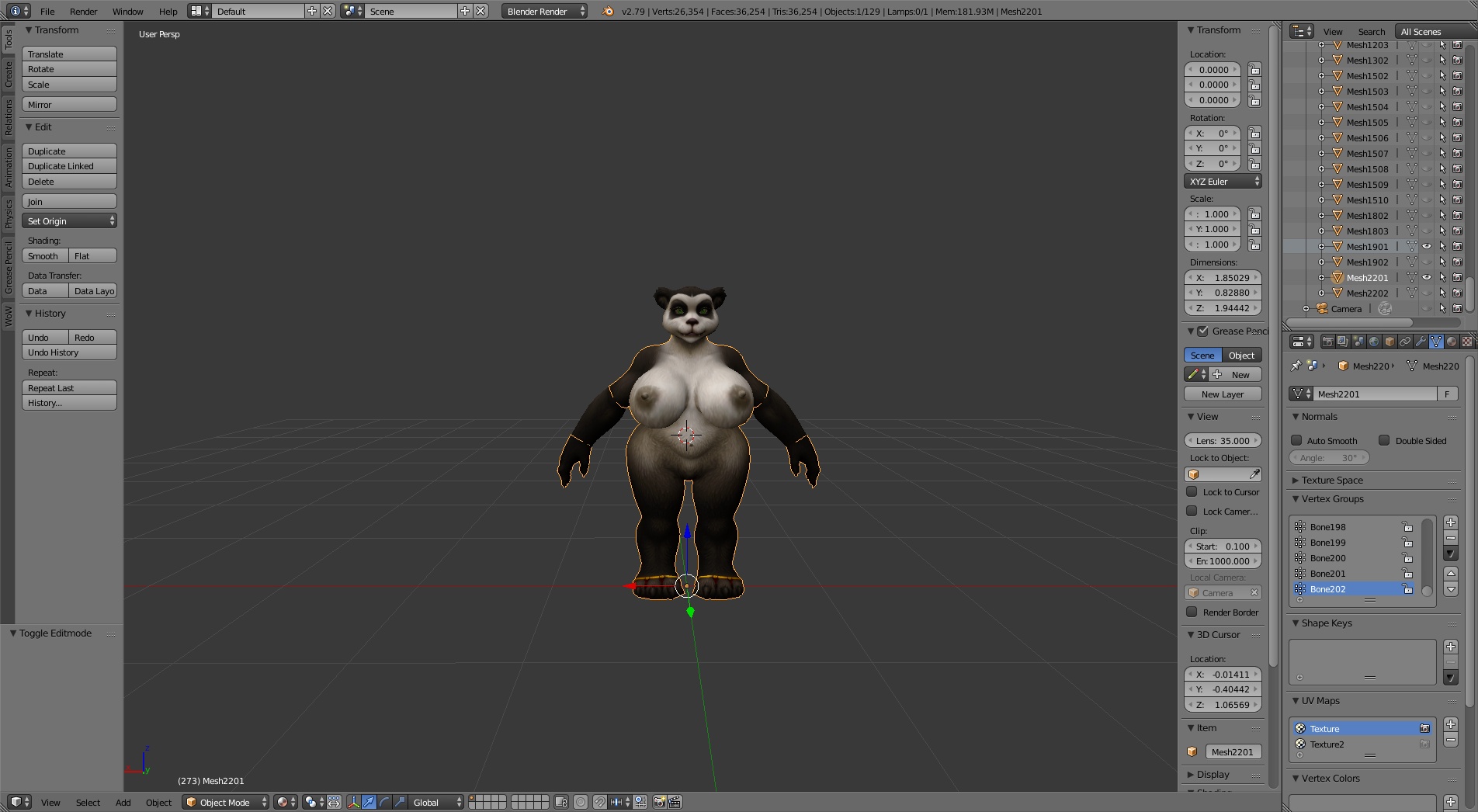Uncheck the Grease Pencil panel checkbox

(x=1202, y=331)
